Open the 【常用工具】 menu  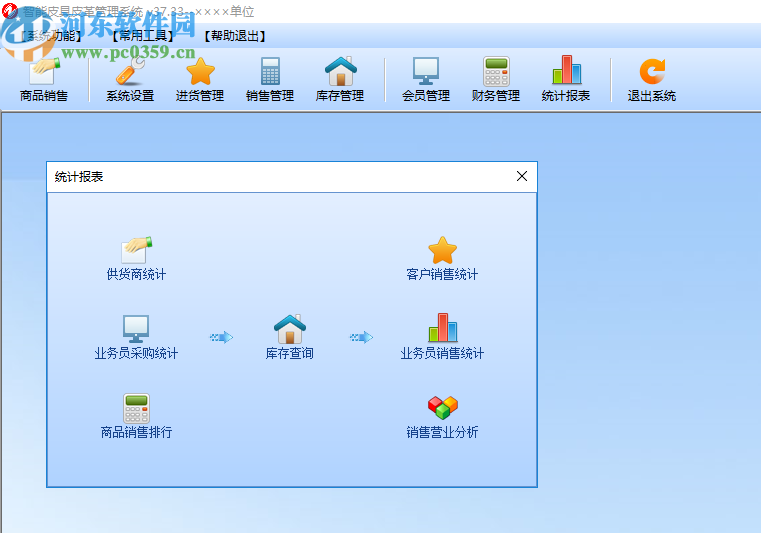143,36
